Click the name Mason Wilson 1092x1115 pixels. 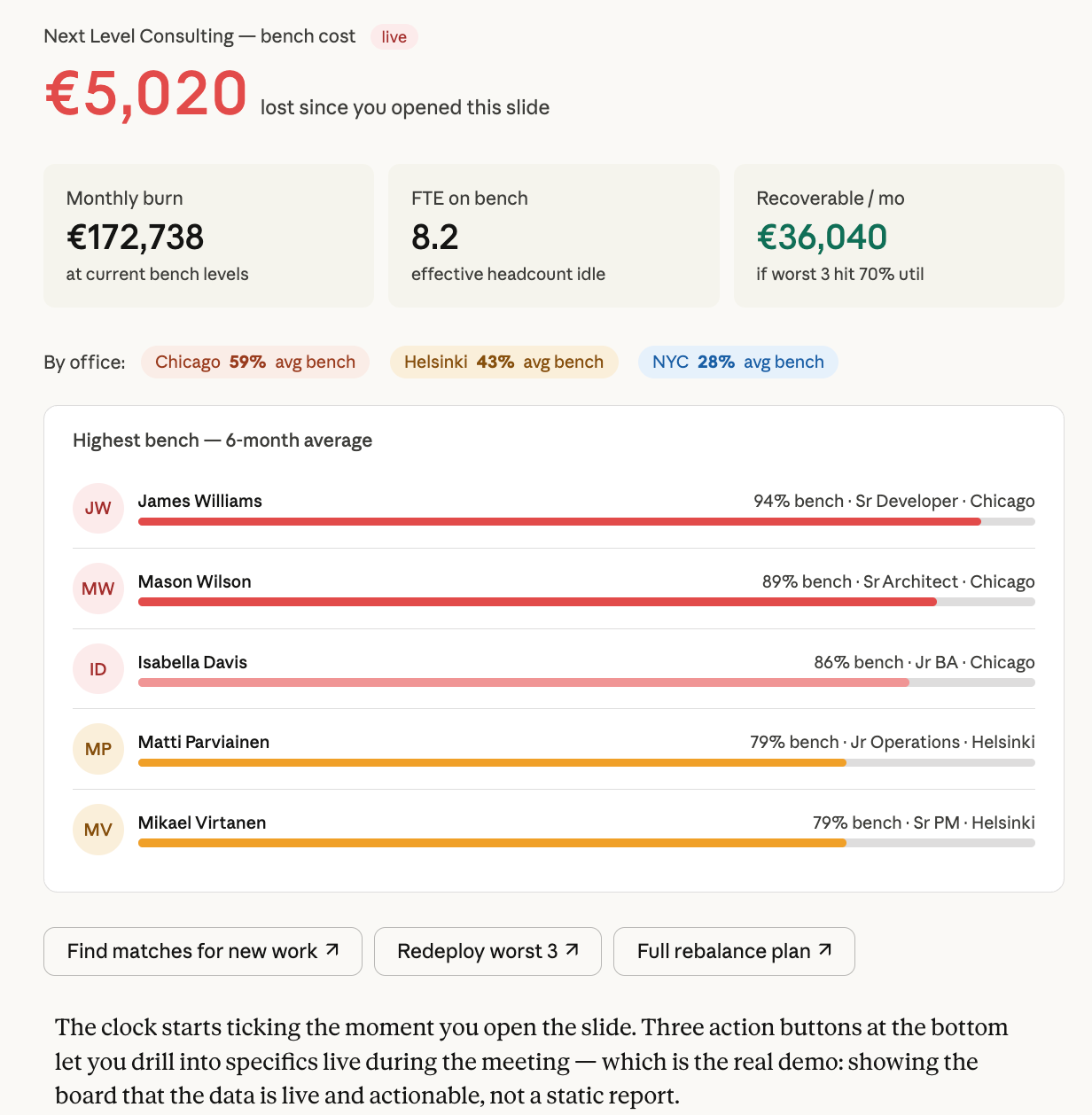coord(195,581)
